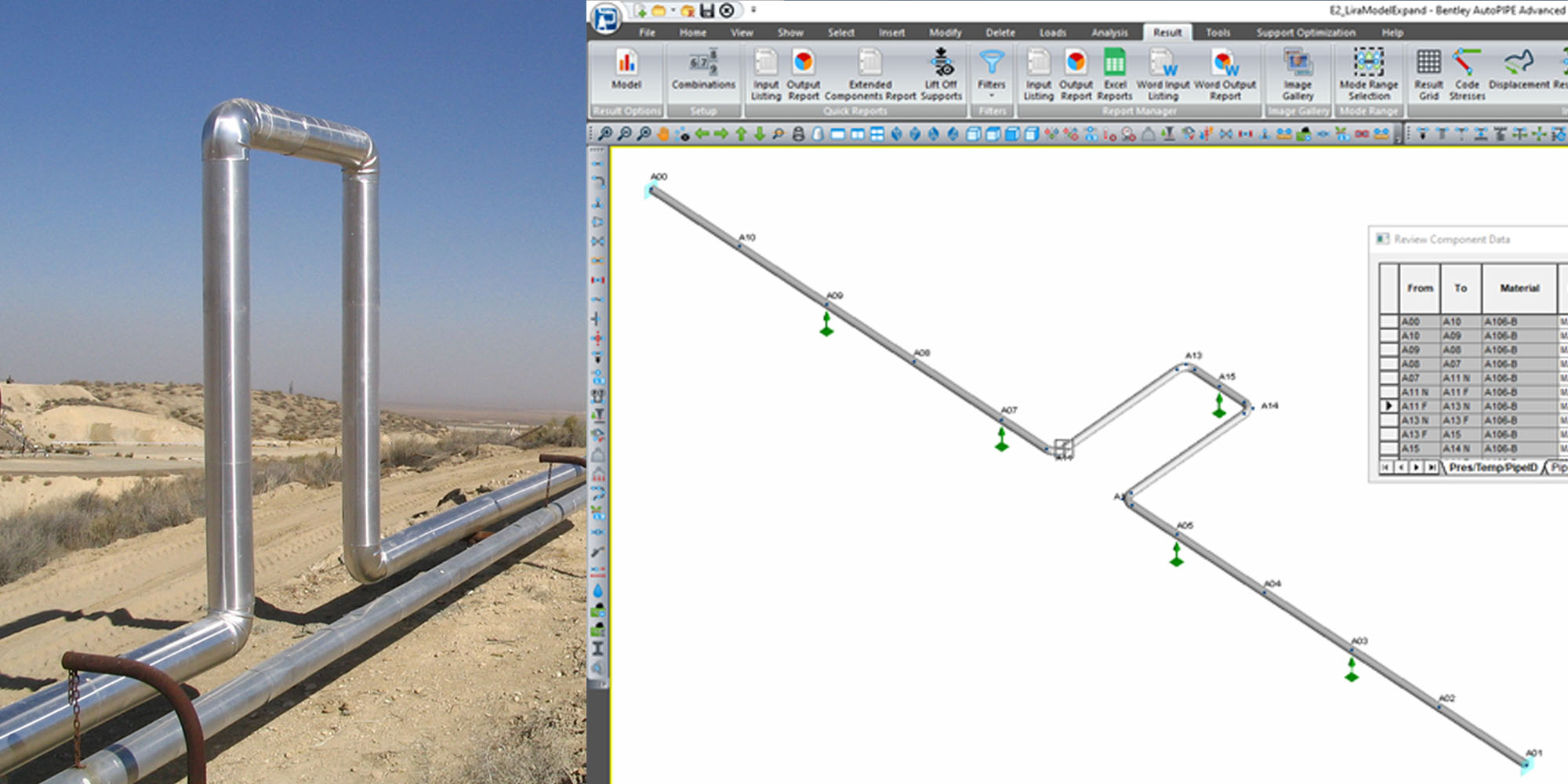Click the Material column header

pyautogui.click(x=1519, y=289)
